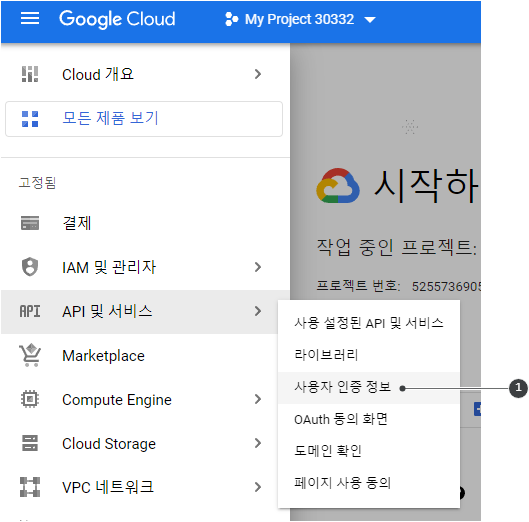The width and height of the screenshot is (529, 522).
Task: Click the Cloud 개요 dashboard icon
Action: [x=30, y=74]
